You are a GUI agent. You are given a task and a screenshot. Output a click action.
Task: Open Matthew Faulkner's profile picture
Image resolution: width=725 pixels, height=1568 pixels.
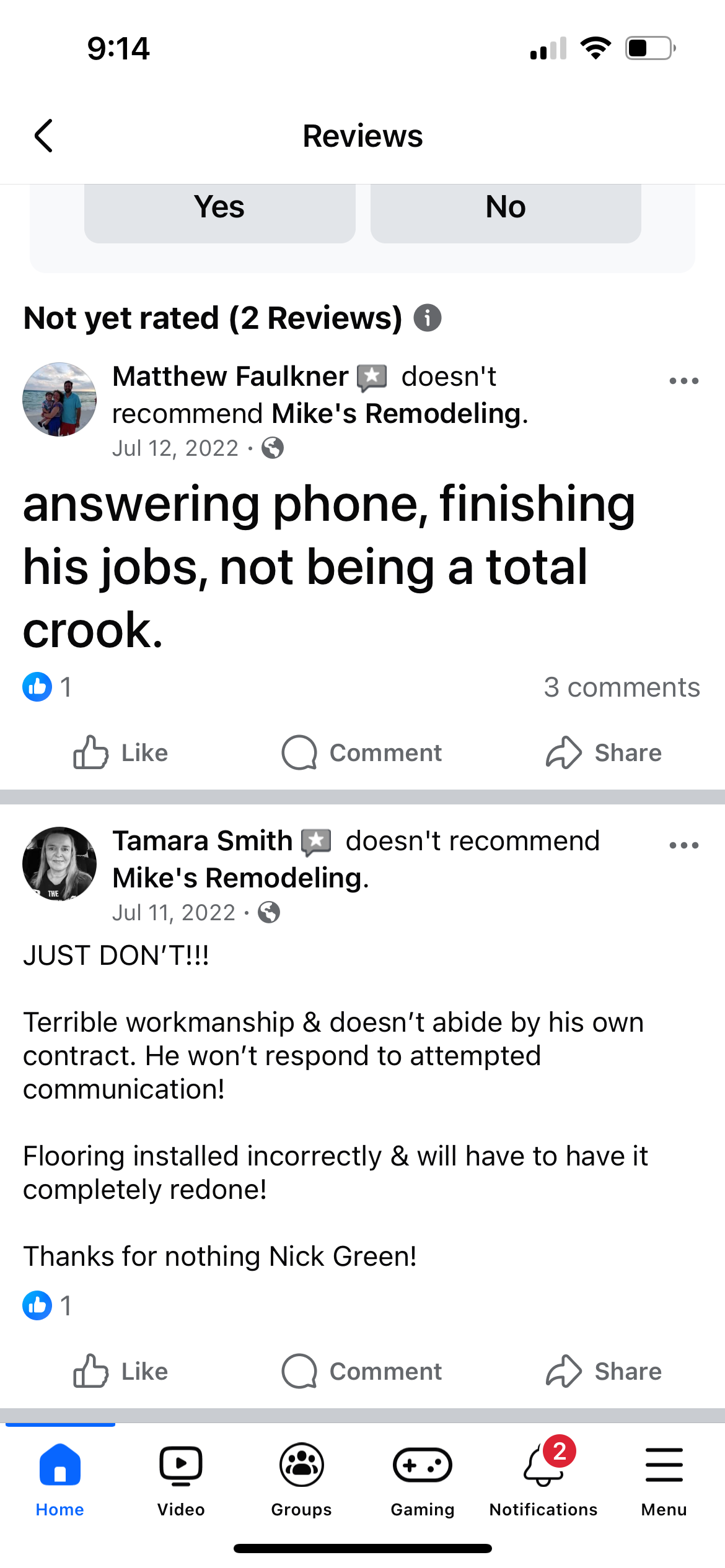[x=59, y=399]
